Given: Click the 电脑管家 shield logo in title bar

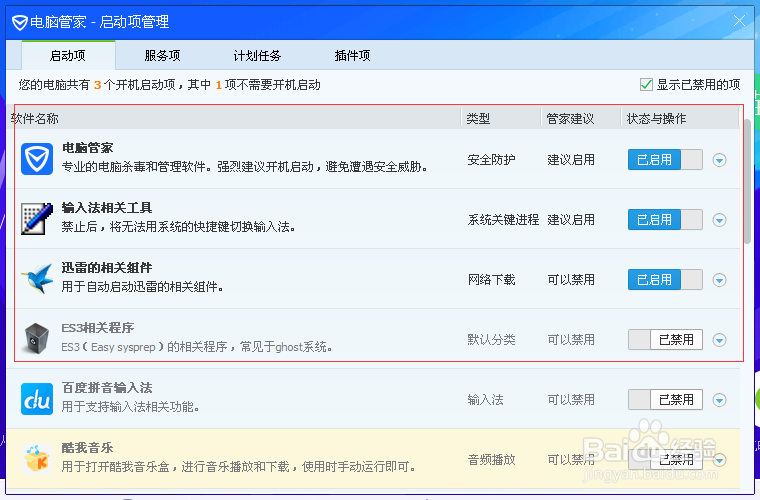Looking at the screenshot, I should click(19, 22).
